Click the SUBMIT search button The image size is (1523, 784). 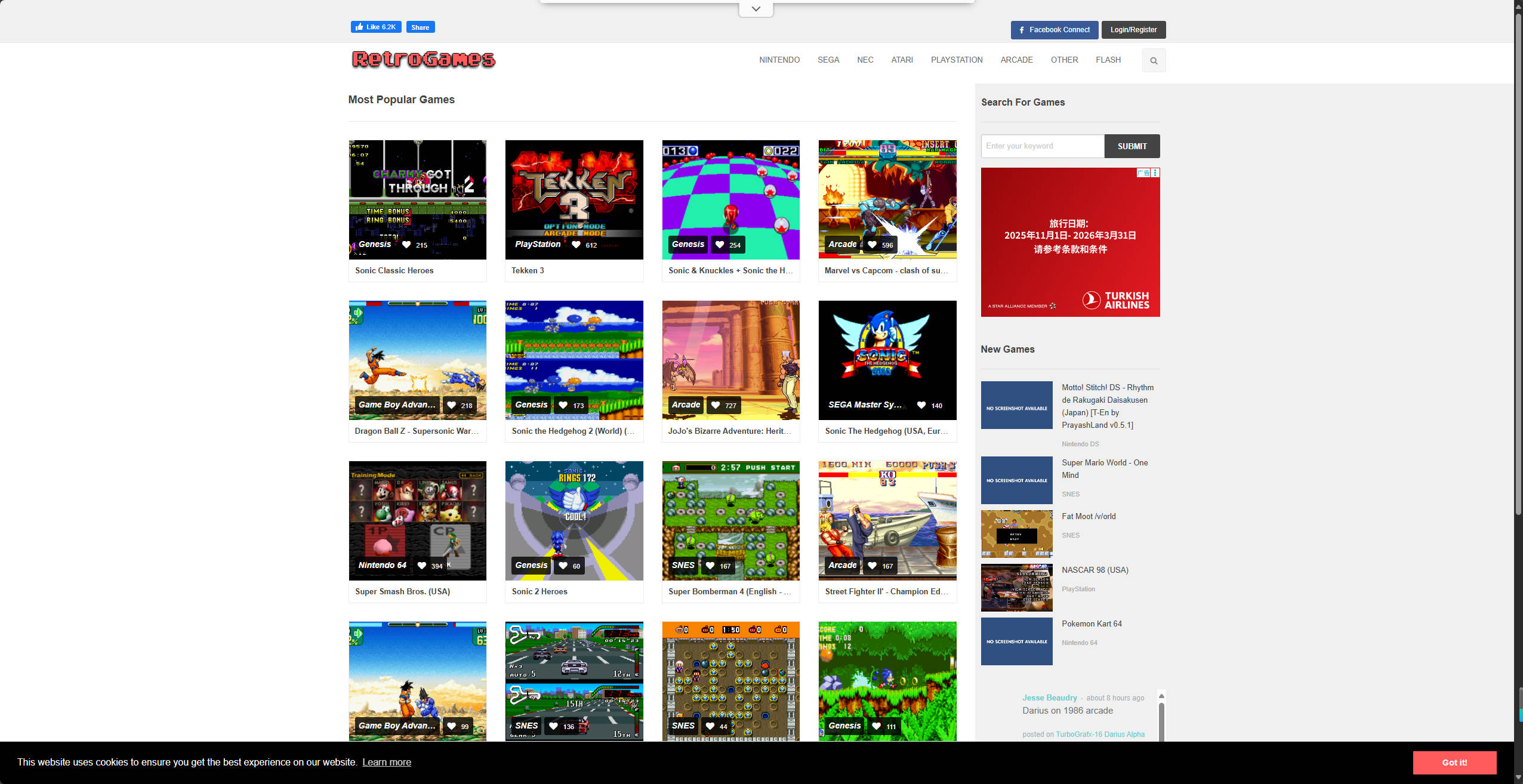click(x=1132, y=146)
